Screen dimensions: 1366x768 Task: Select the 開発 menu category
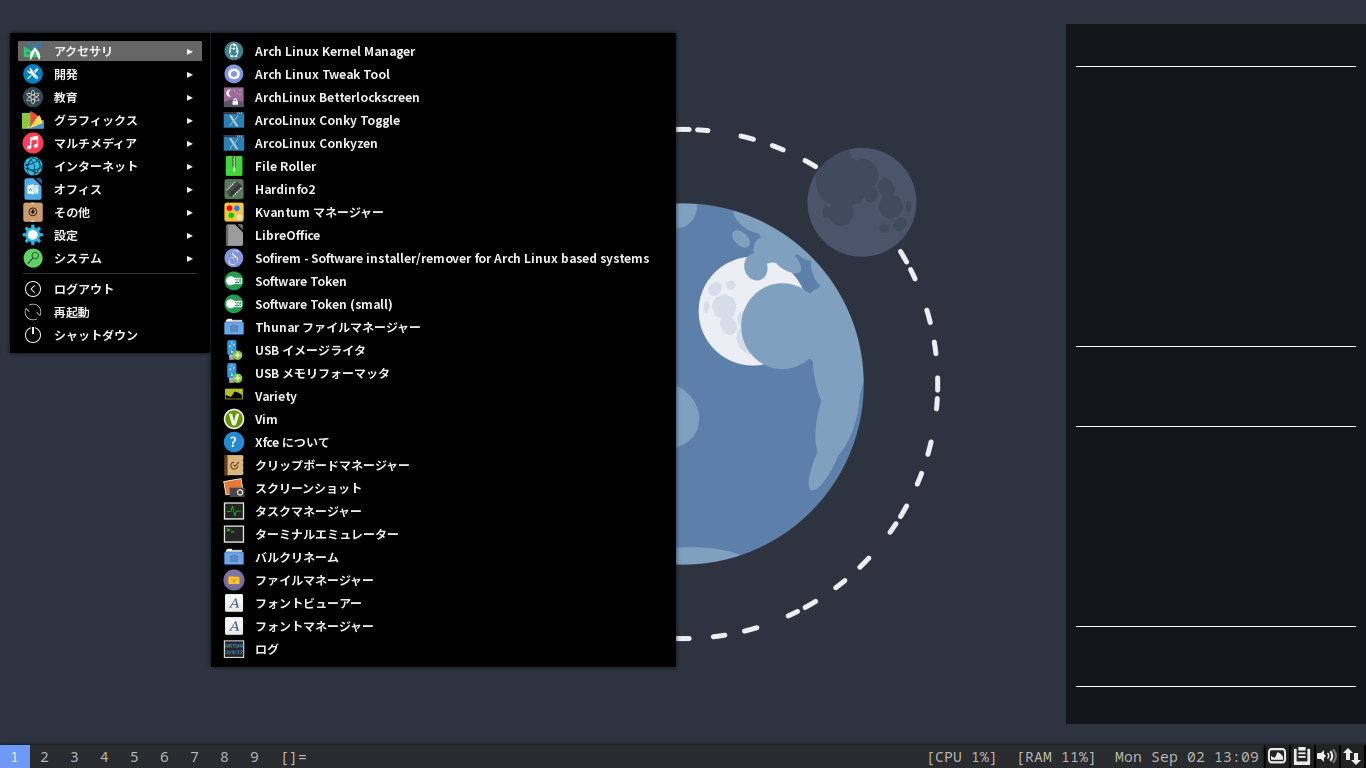(x=110, y=74)
